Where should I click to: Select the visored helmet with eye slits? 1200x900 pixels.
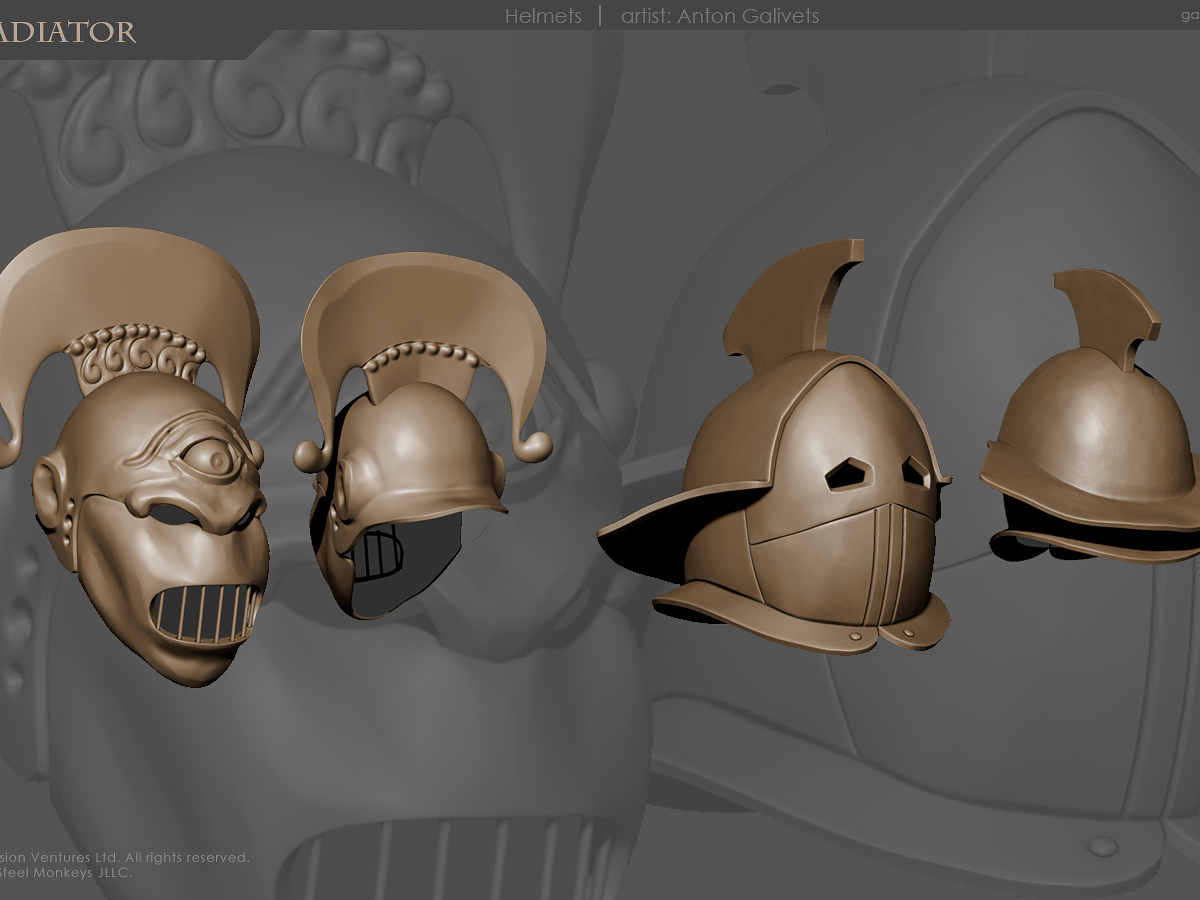[776, 449]
